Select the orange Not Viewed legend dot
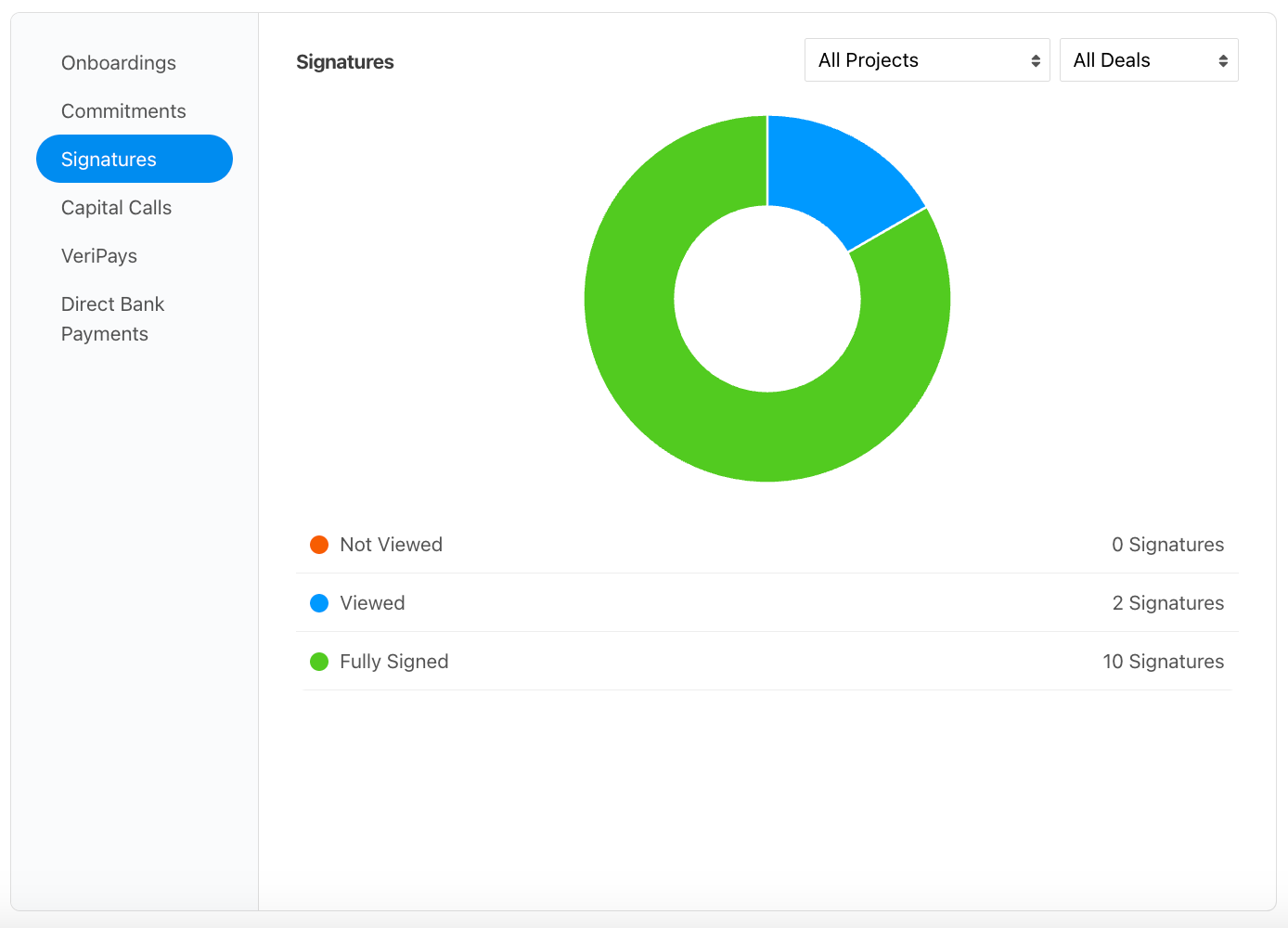Image resolution: width=1288 pixels, height=928 pixels. pos(319,545)
